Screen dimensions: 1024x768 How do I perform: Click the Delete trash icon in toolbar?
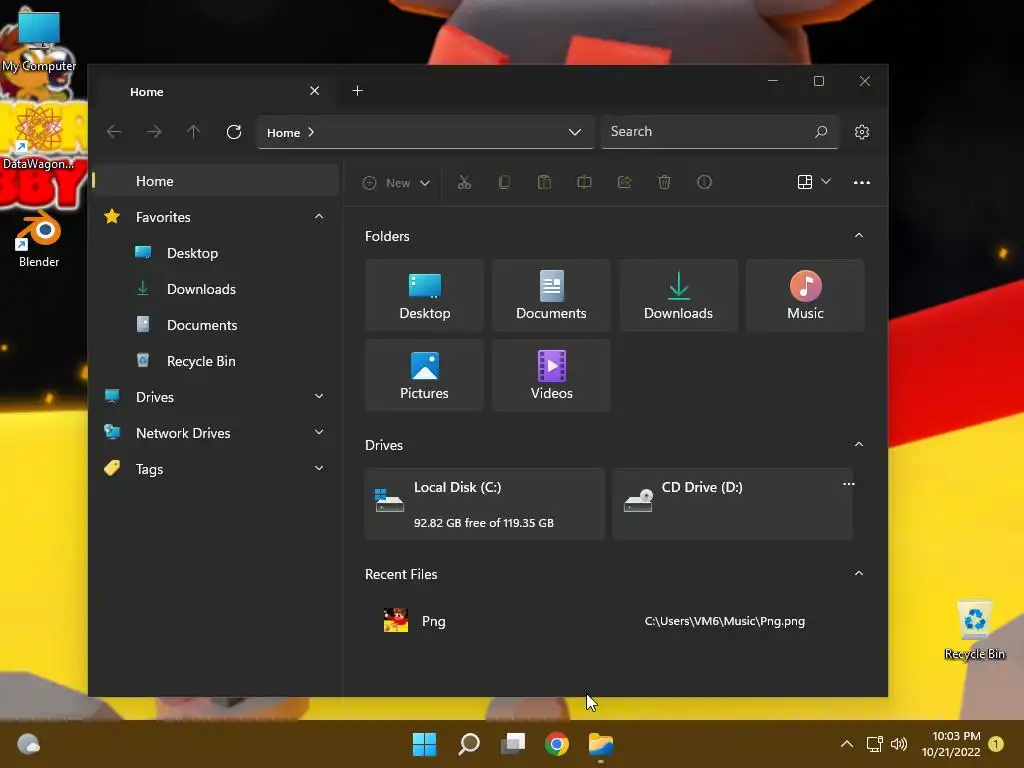click(x=664, y=182)
